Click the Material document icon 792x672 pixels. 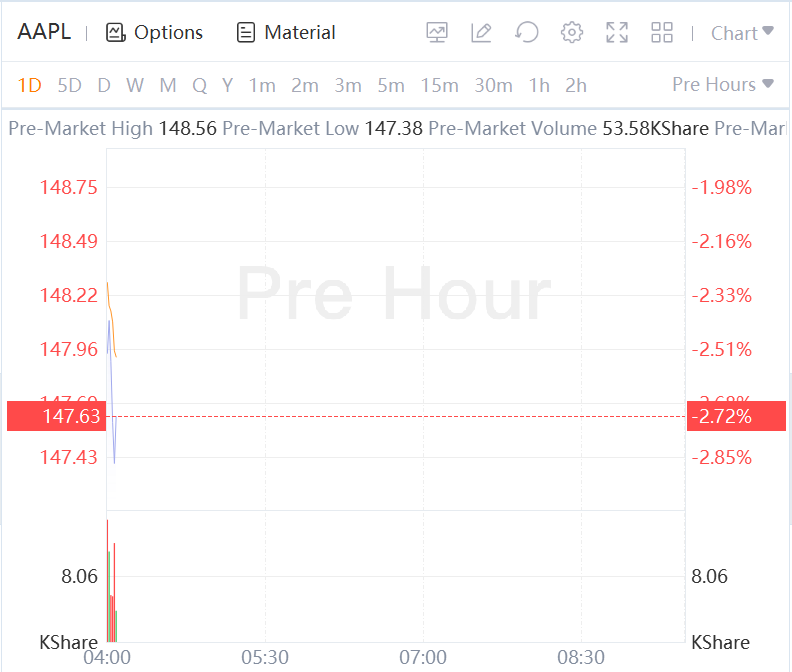(246, 33)
